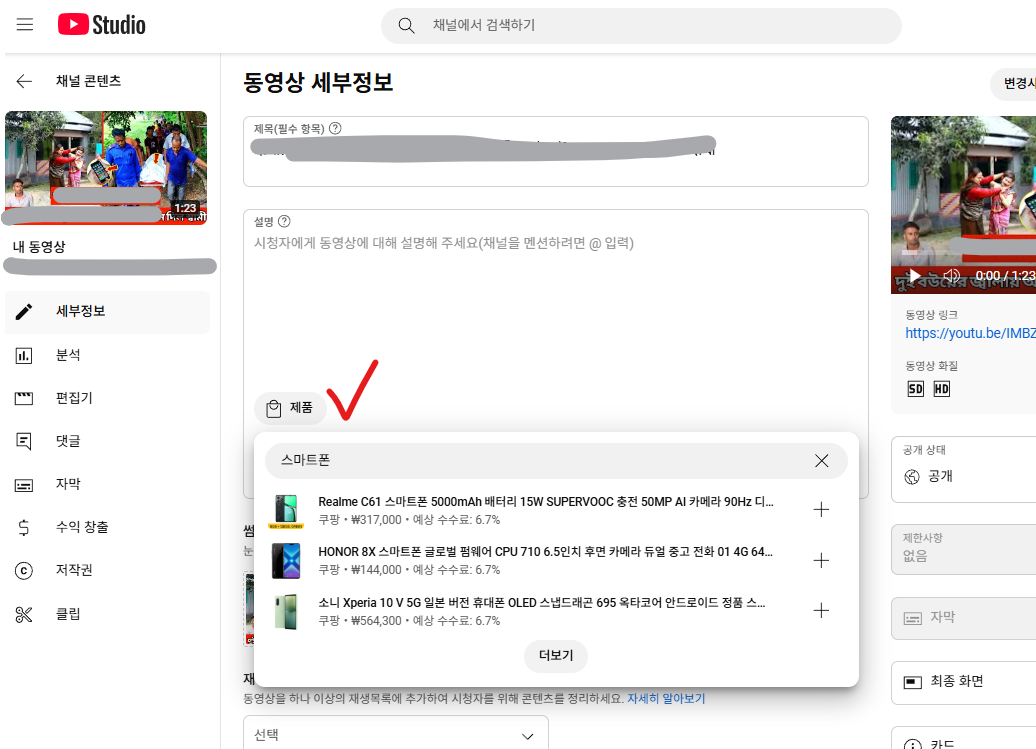Expand the 선택 playlist dropdown
This screenshot has width=1036, height=749.
coord(396,735)
